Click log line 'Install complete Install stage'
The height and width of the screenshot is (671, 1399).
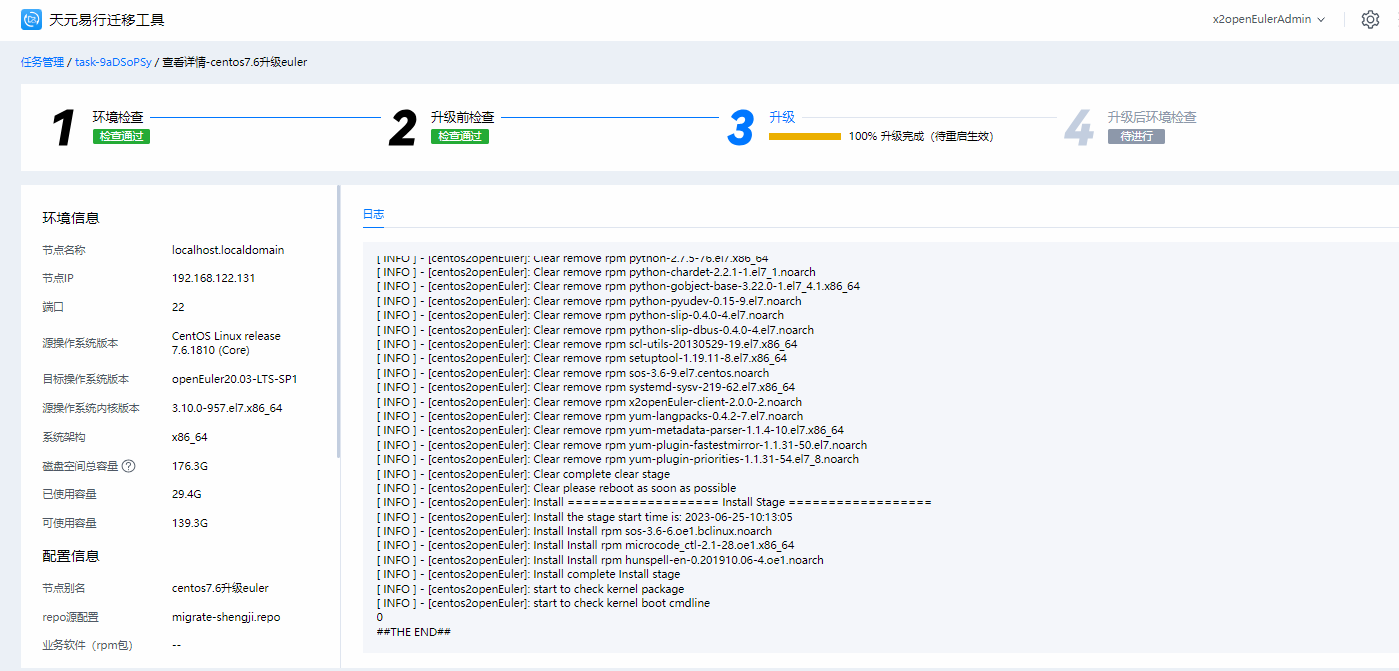[528, 574]
